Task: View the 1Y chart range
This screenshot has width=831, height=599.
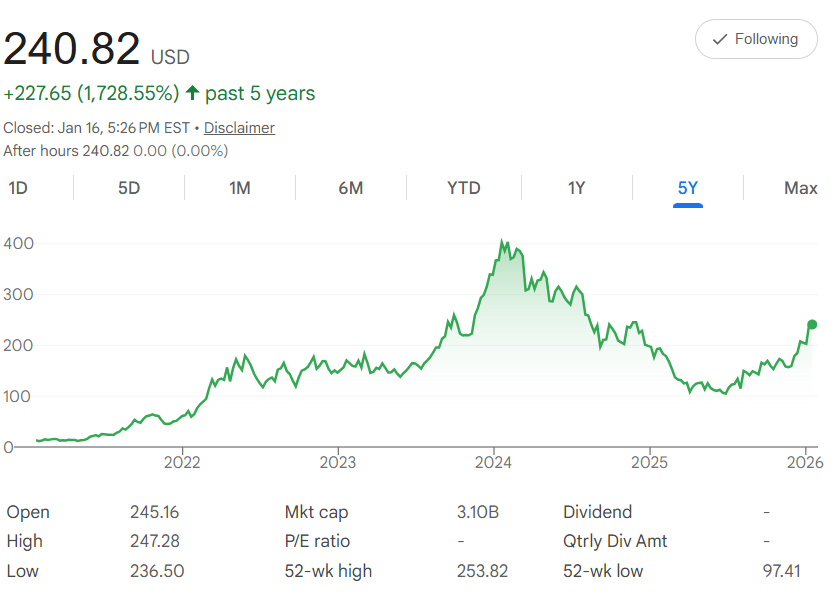Action: coord(576,188)
